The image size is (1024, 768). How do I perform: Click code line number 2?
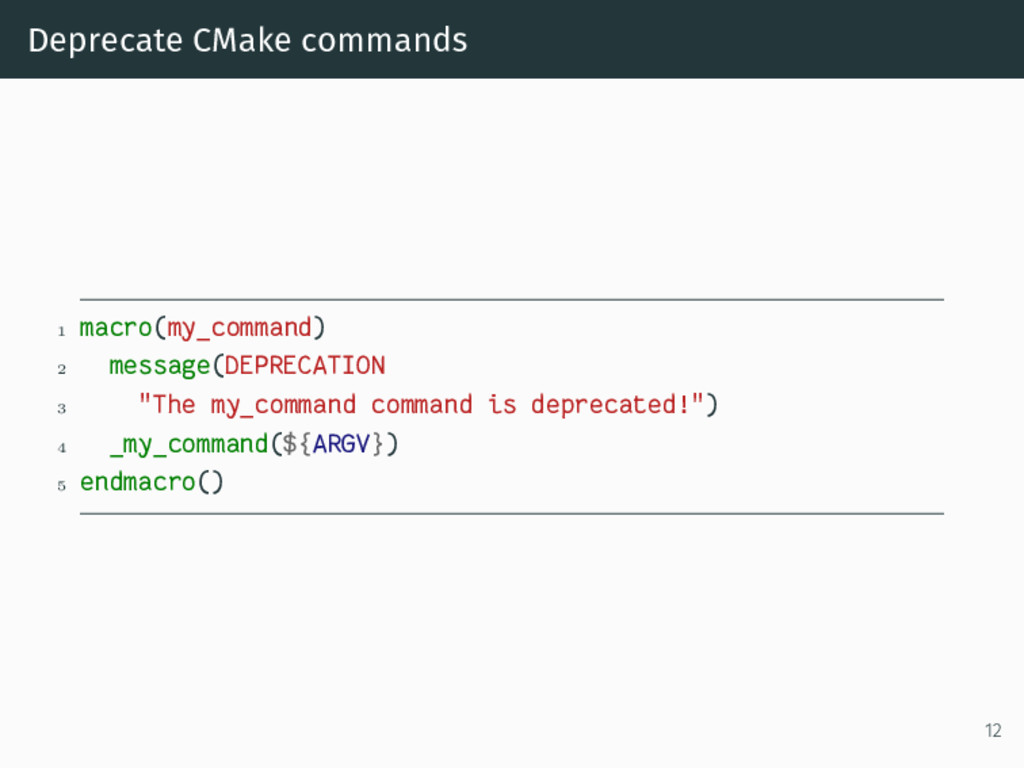coord(61,370)
